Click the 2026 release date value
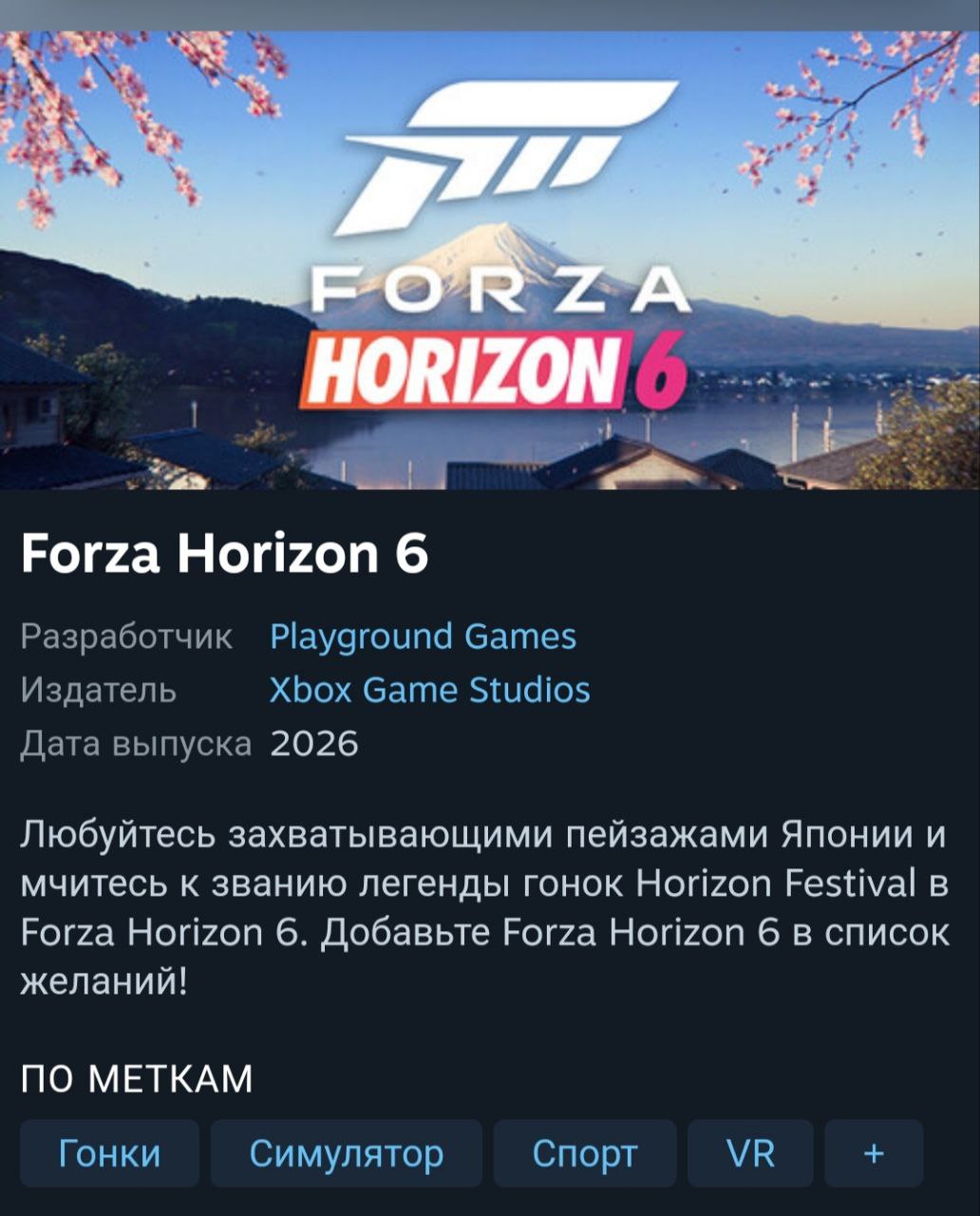 [314, 744]
